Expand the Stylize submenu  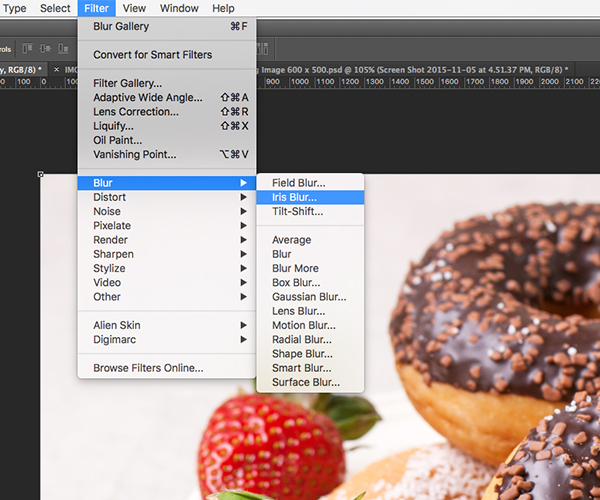(167, 268)
